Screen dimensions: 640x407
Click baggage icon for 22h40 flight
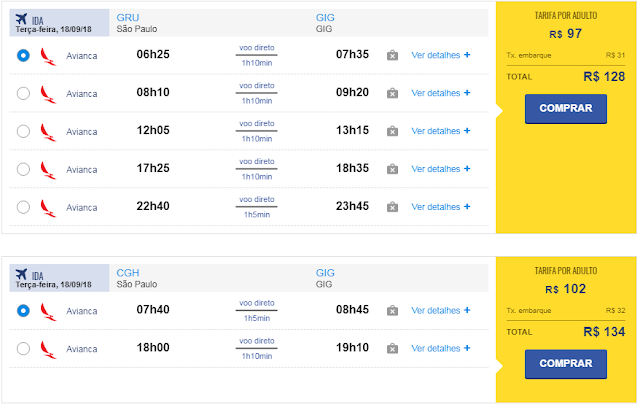[x=393, y=207]
